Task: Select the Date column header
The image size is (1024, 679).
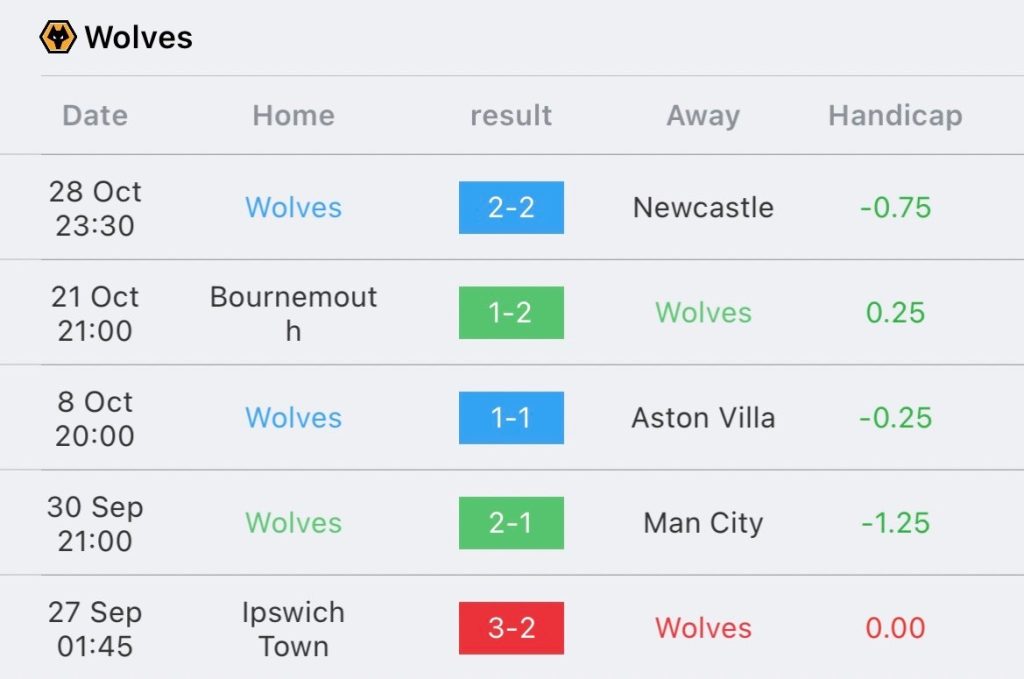Action: (95, 116)
